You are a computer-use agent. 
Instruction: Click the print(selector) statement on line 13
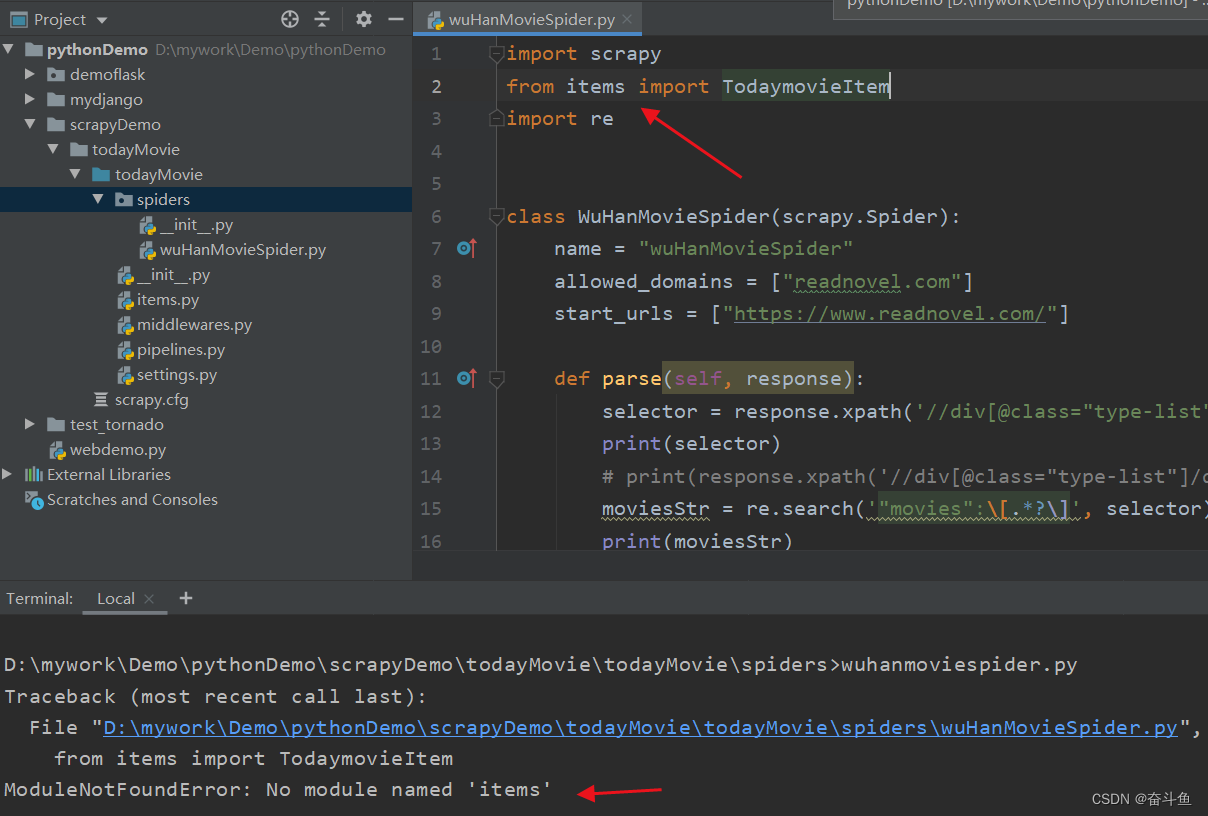[691, 443]
